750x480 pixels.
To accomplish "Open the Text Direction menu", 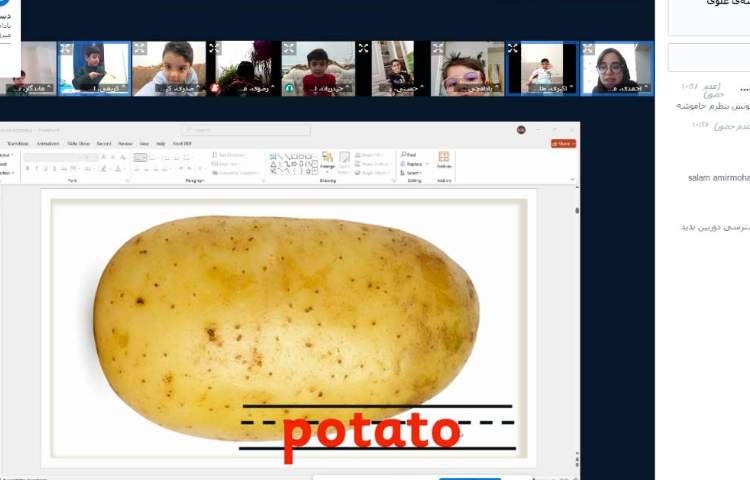I will 228,155.
